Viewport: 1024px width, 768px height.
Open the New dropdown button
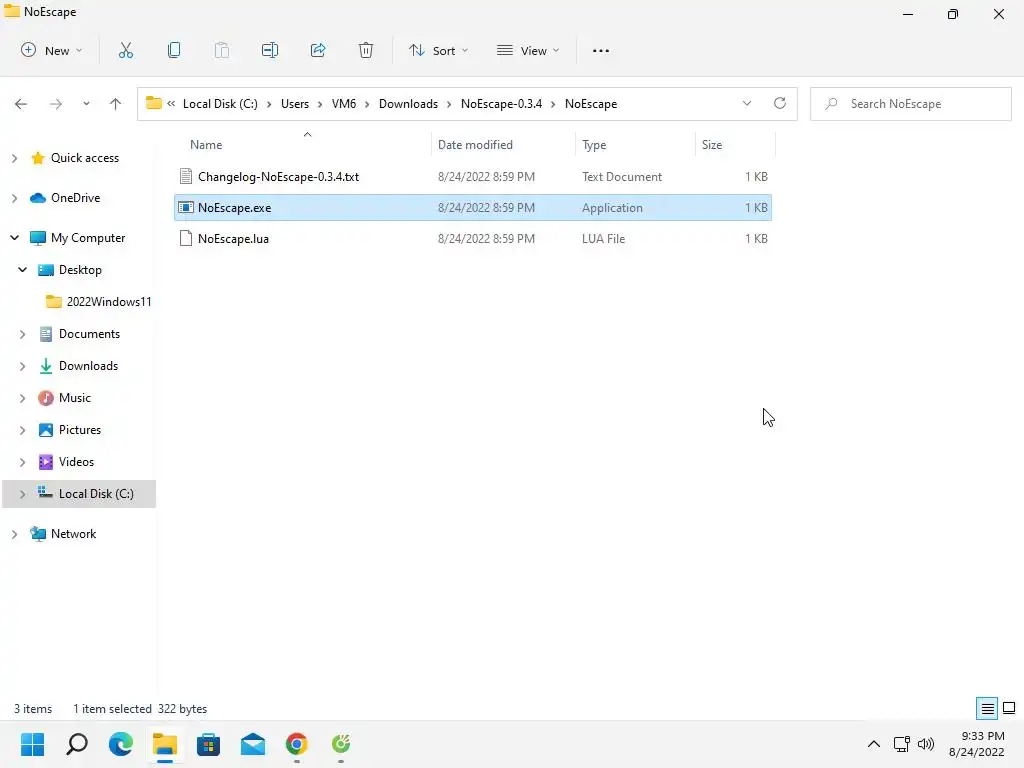coord(51,50)
